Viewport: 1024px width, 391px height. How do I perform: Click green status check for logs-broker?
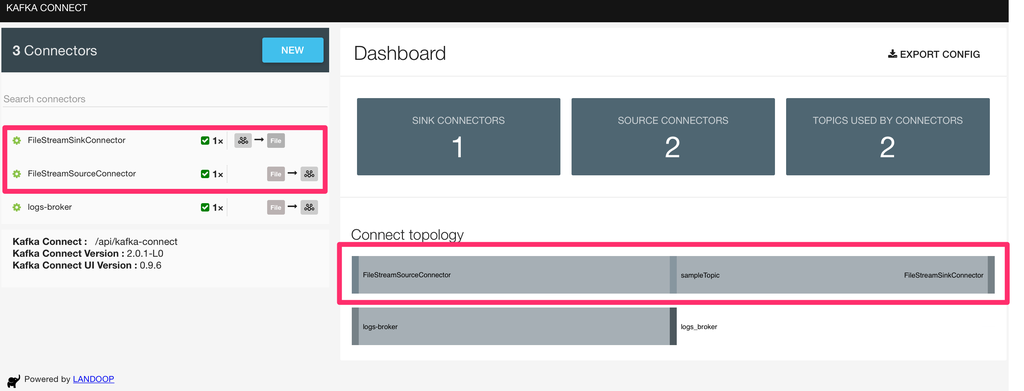(205, 208)
